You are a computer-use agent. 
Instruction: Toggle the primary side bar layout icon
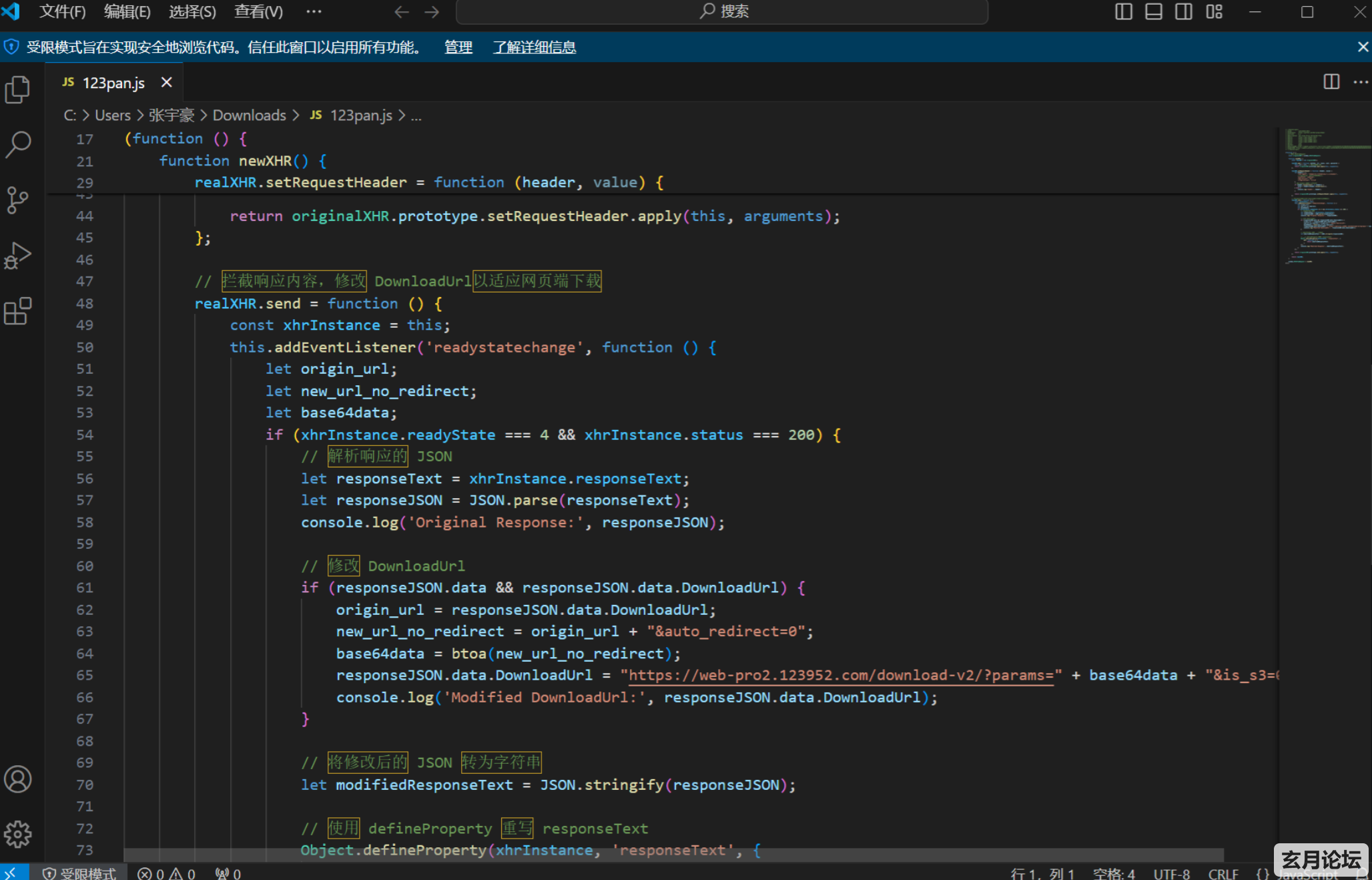pos(1124,11)
